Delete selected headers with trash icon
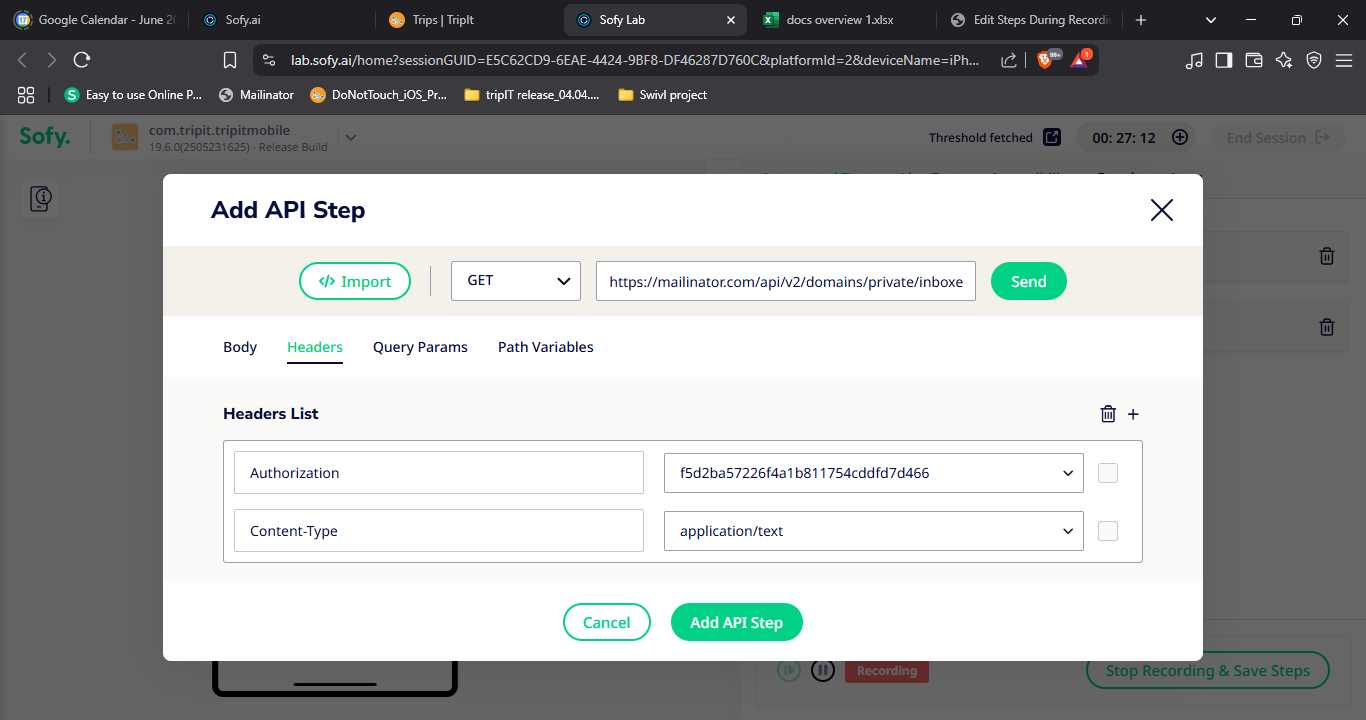The width and height of the screenshot is (1366, 720). 1108,414
